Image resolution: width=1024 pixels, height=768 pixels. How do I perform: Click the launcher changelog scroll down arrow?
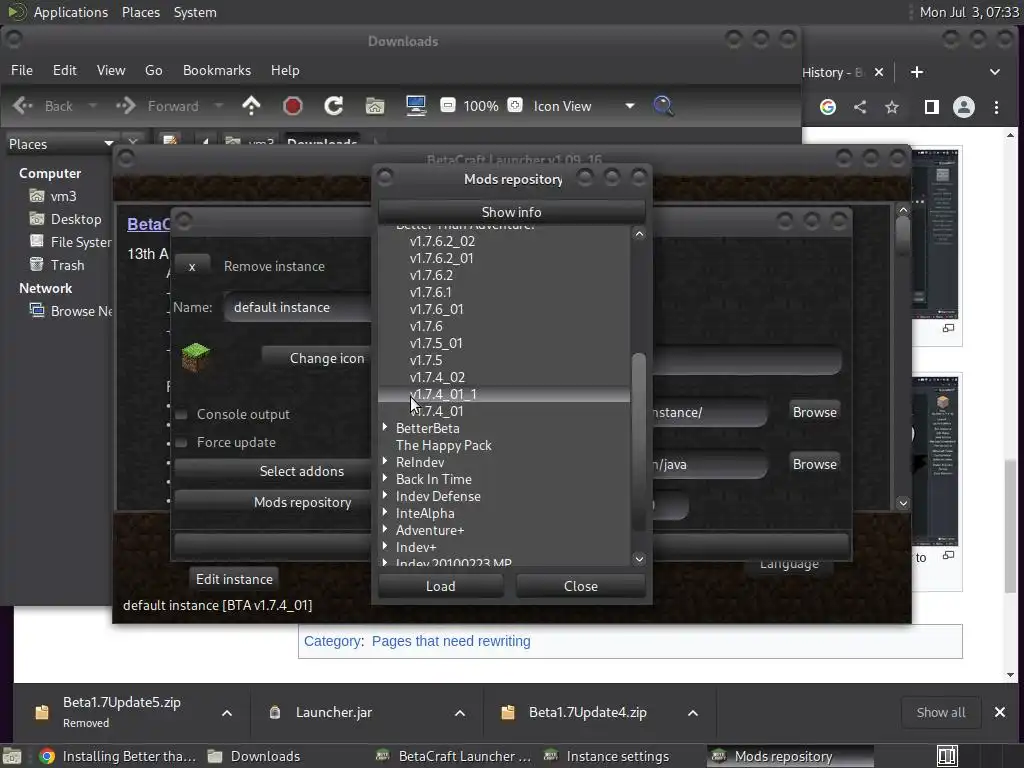click(x=903, y=503)
